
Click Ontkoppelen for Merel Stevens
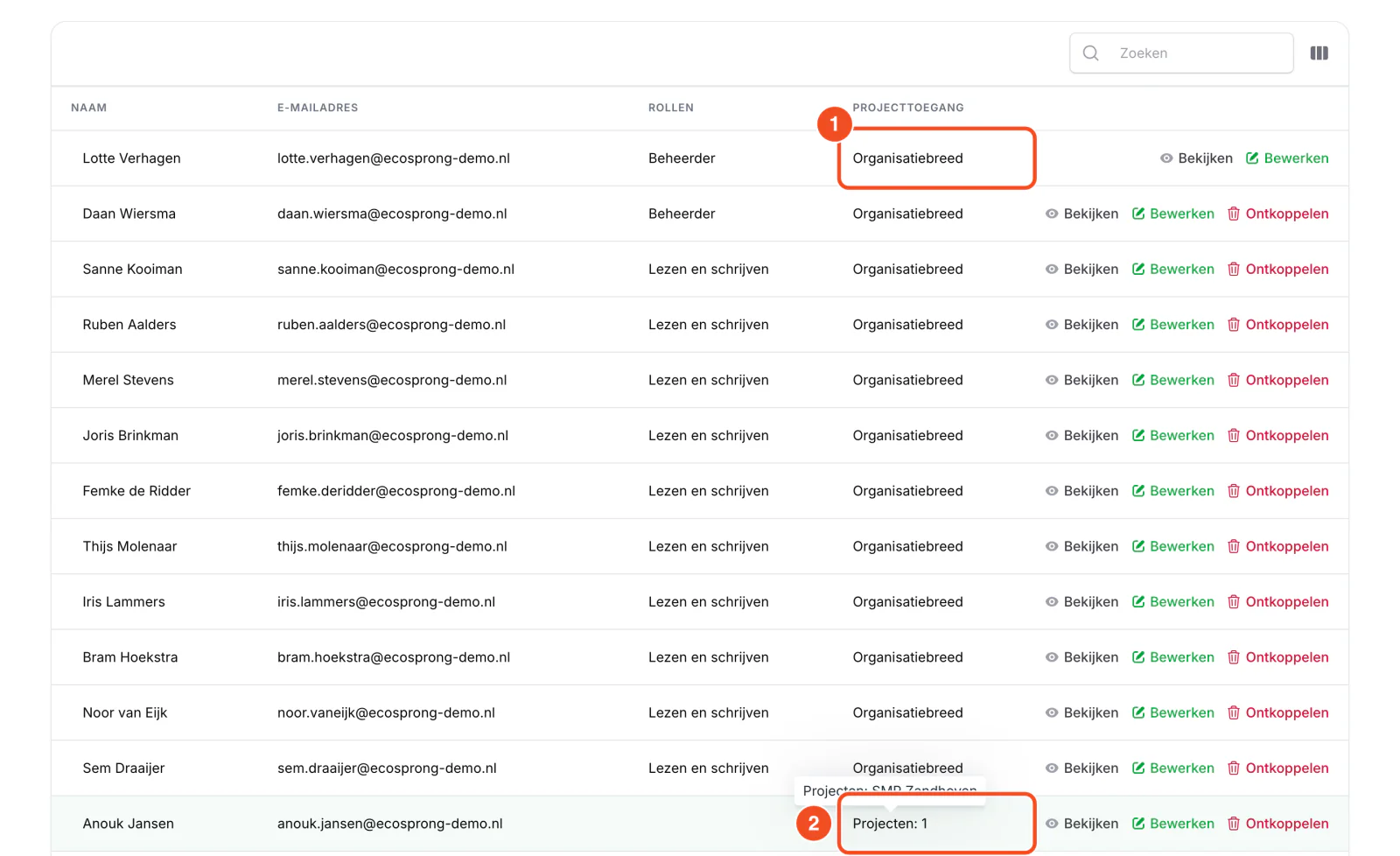tap(1277, 380)
